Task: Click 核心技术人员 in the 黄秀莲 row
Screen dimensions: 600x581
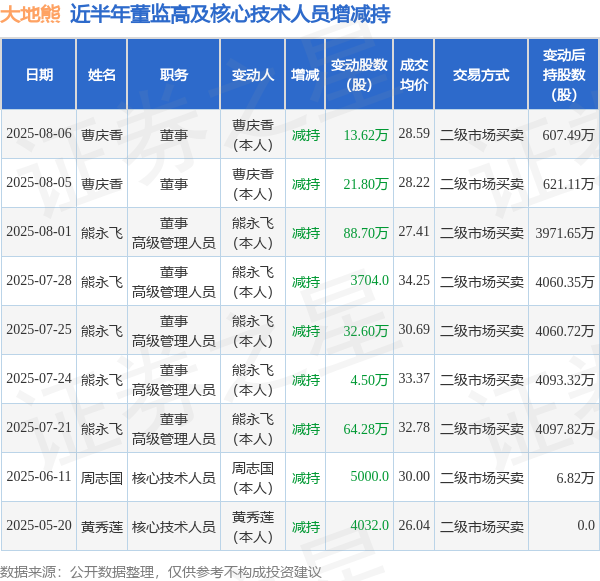Action: click(x=174, y=527)
